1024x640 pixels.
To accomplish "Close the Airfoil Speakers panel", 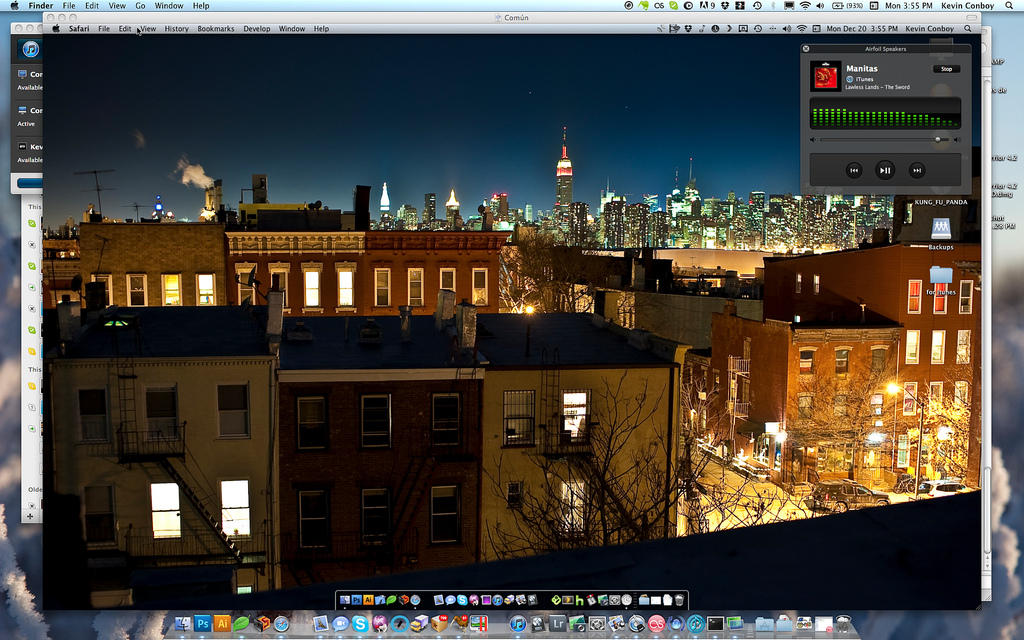I will coord(806,48).
